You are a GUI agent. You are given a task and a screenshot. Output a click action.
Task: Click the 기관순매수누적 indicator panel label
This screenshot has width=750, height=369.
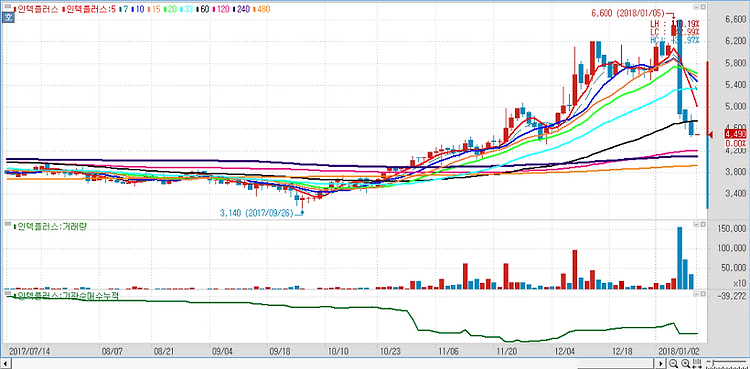66,296
